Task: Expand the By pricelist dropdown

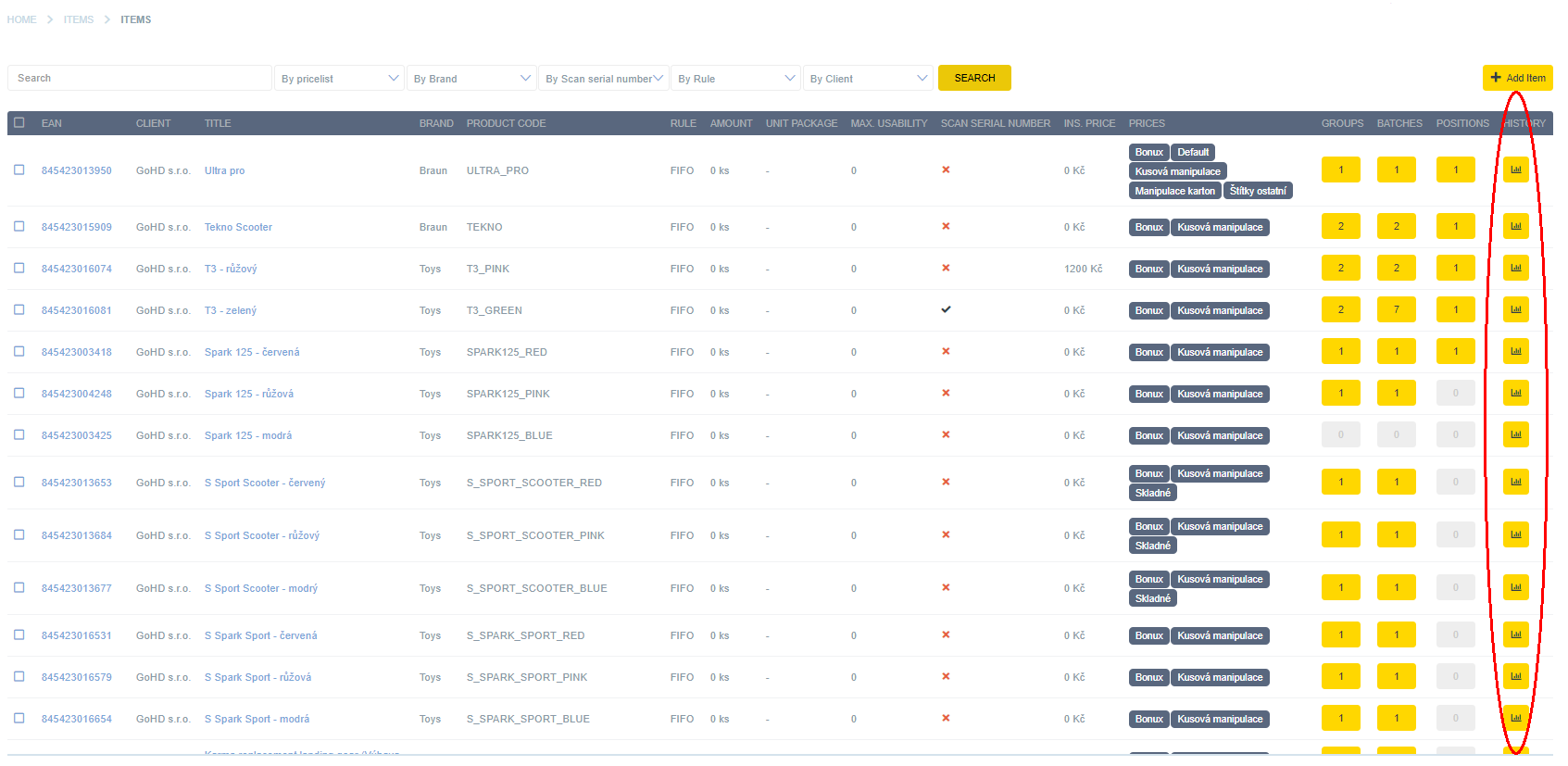Action: click(x=340, y=79)
